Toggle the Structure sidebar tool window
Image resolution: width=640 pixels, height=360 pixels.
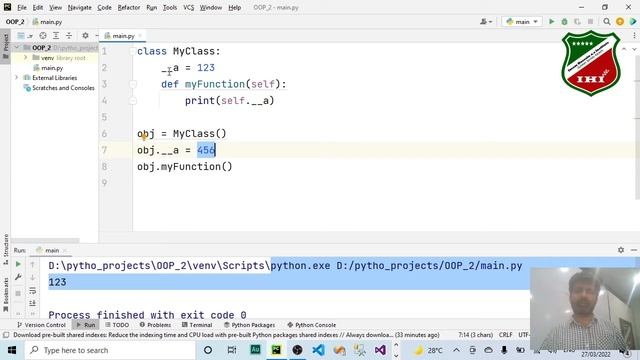pos(5,249)
